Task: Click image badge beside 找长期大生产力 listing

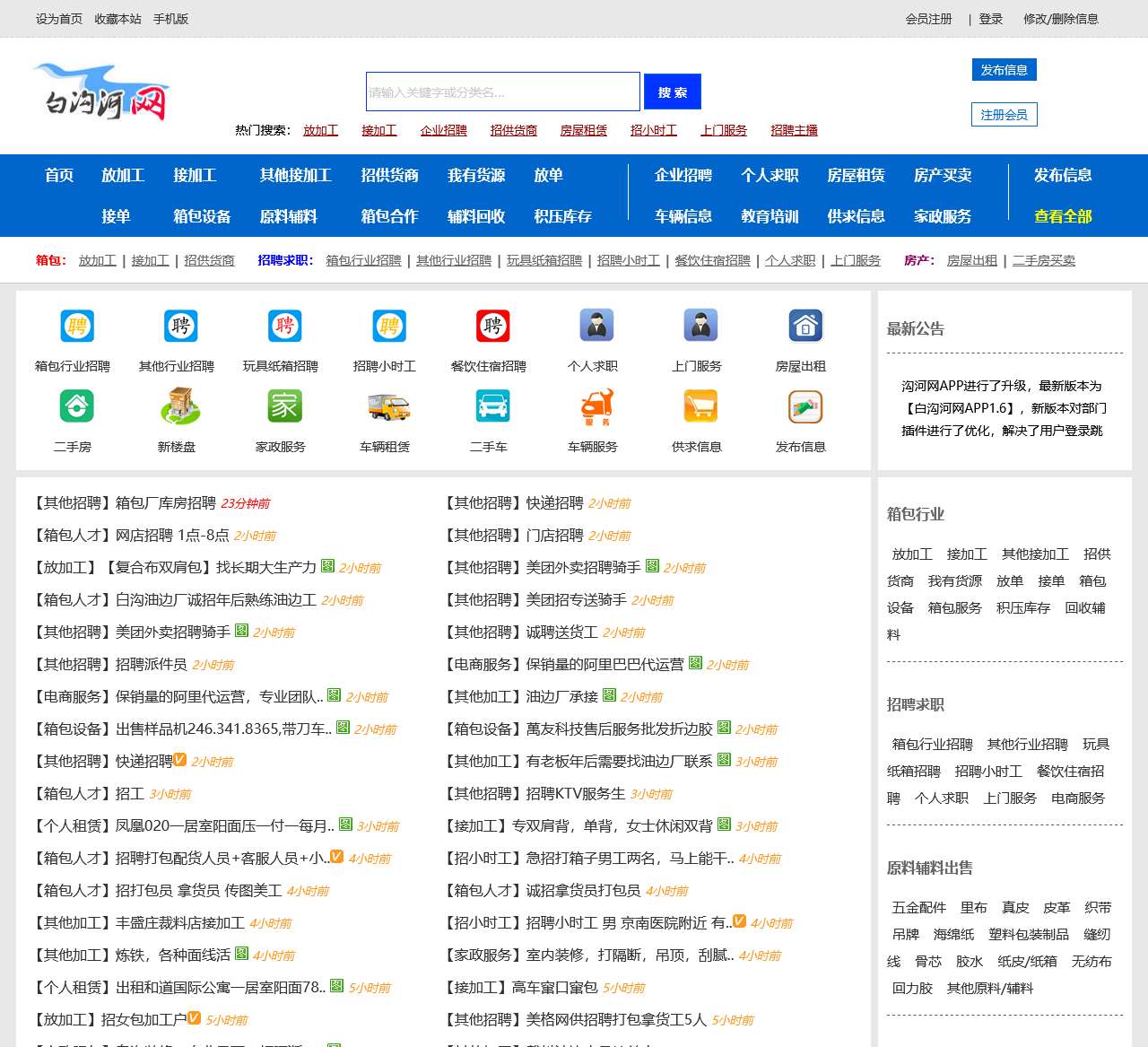Action: click(x=327, y=565)
